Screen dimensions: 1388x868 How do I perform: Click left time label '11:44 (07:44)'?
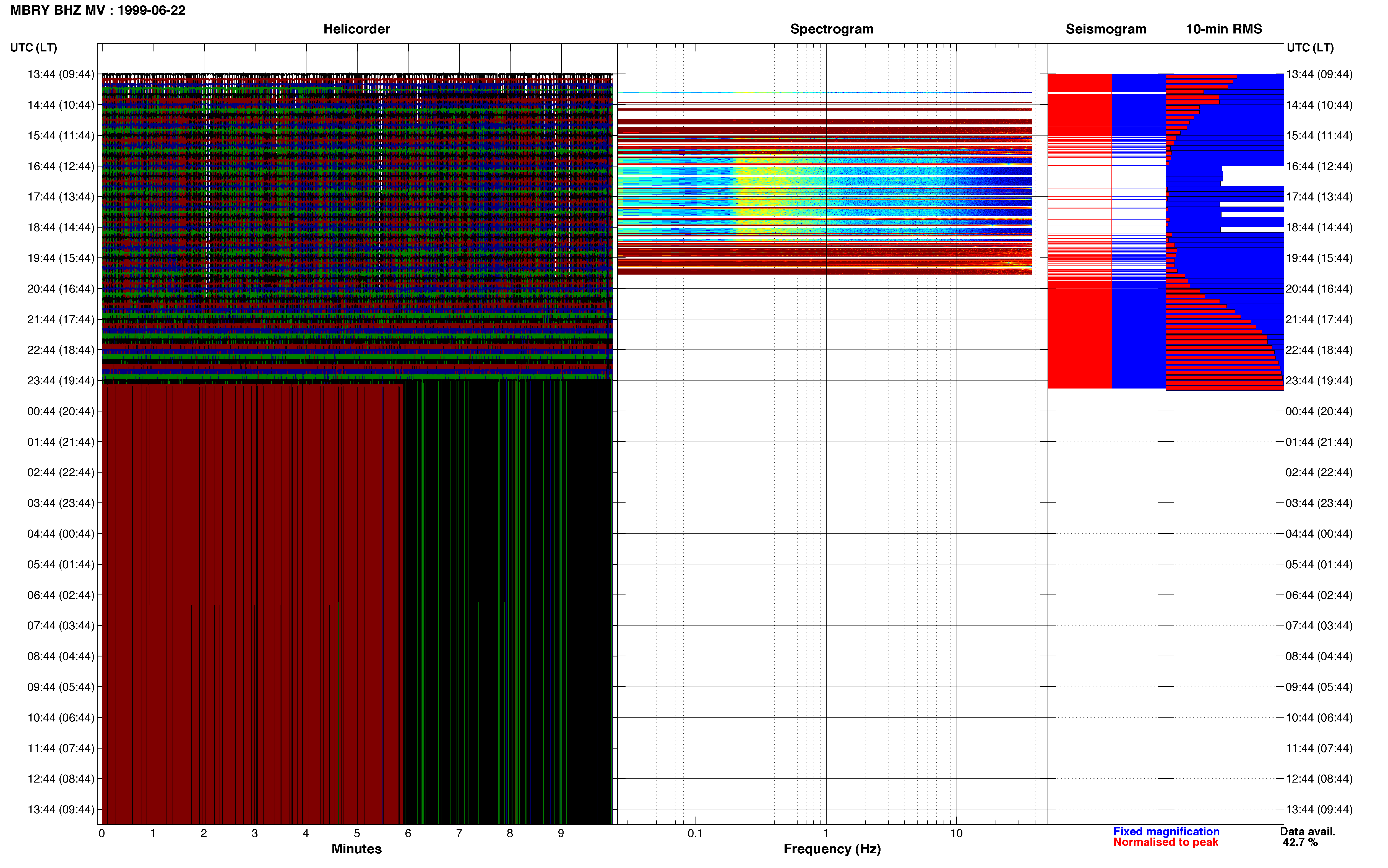click(61, 748)
